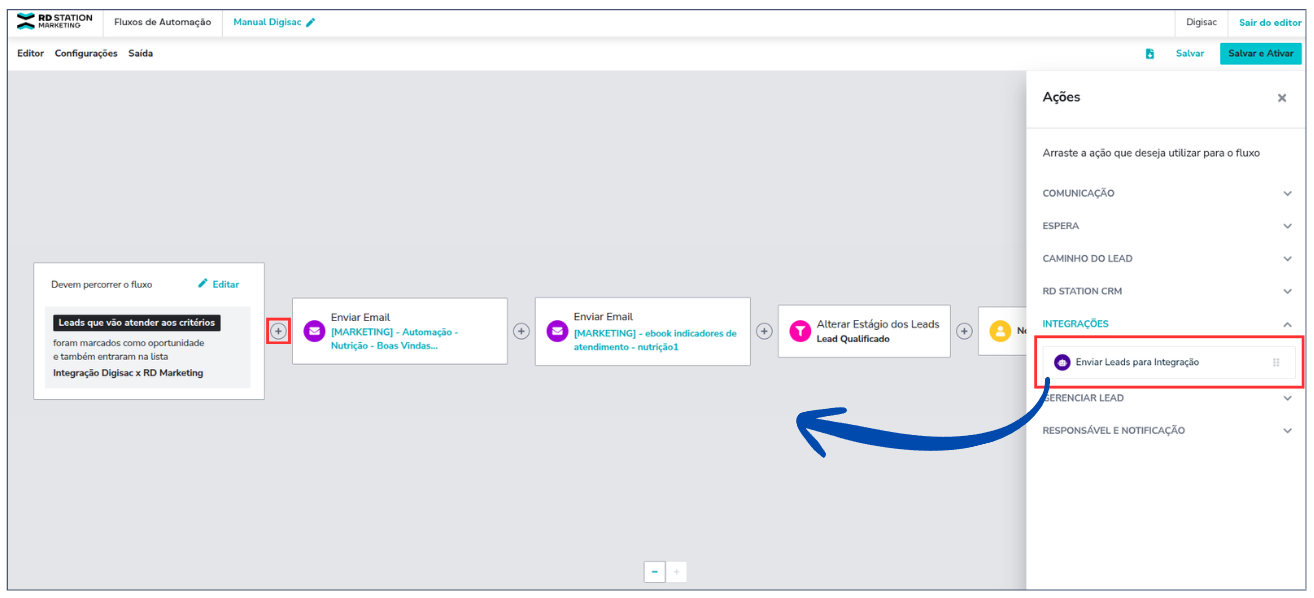
Task: Click the drag handle on Enviar Leads para Integração
Action: [1276, 362]
